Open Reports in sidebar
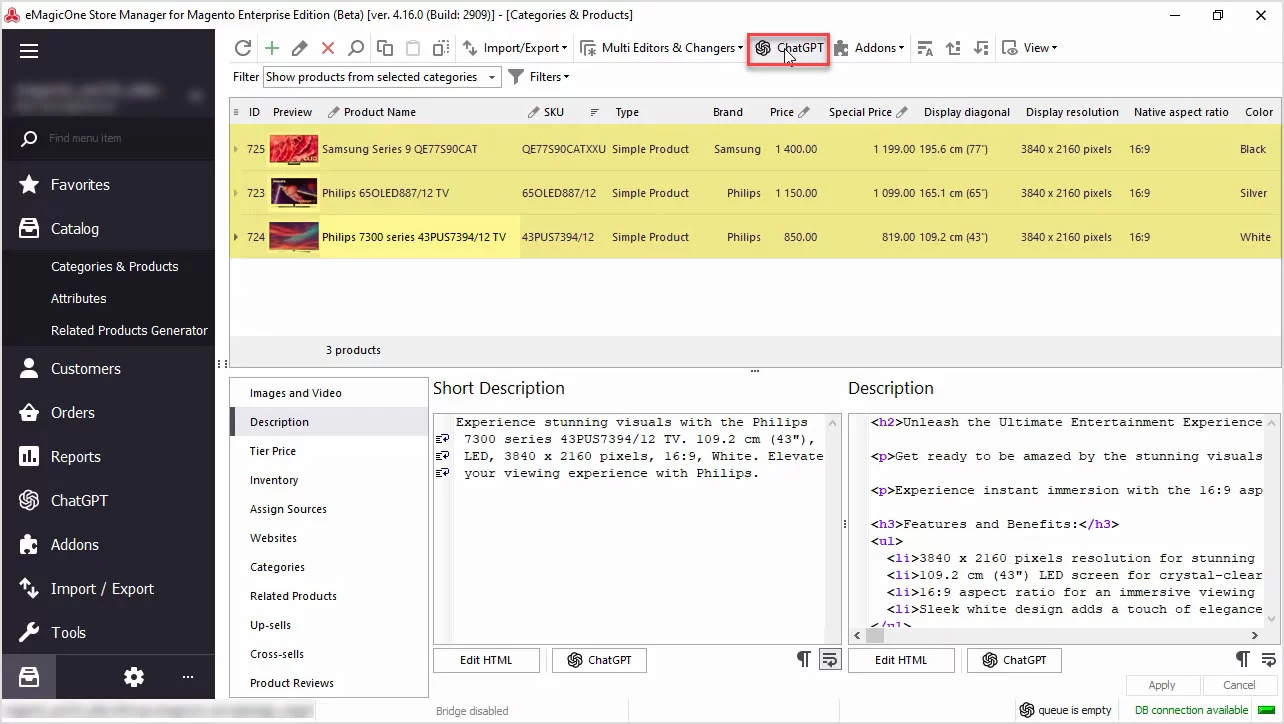The image size is (1284, 724). 108,457
